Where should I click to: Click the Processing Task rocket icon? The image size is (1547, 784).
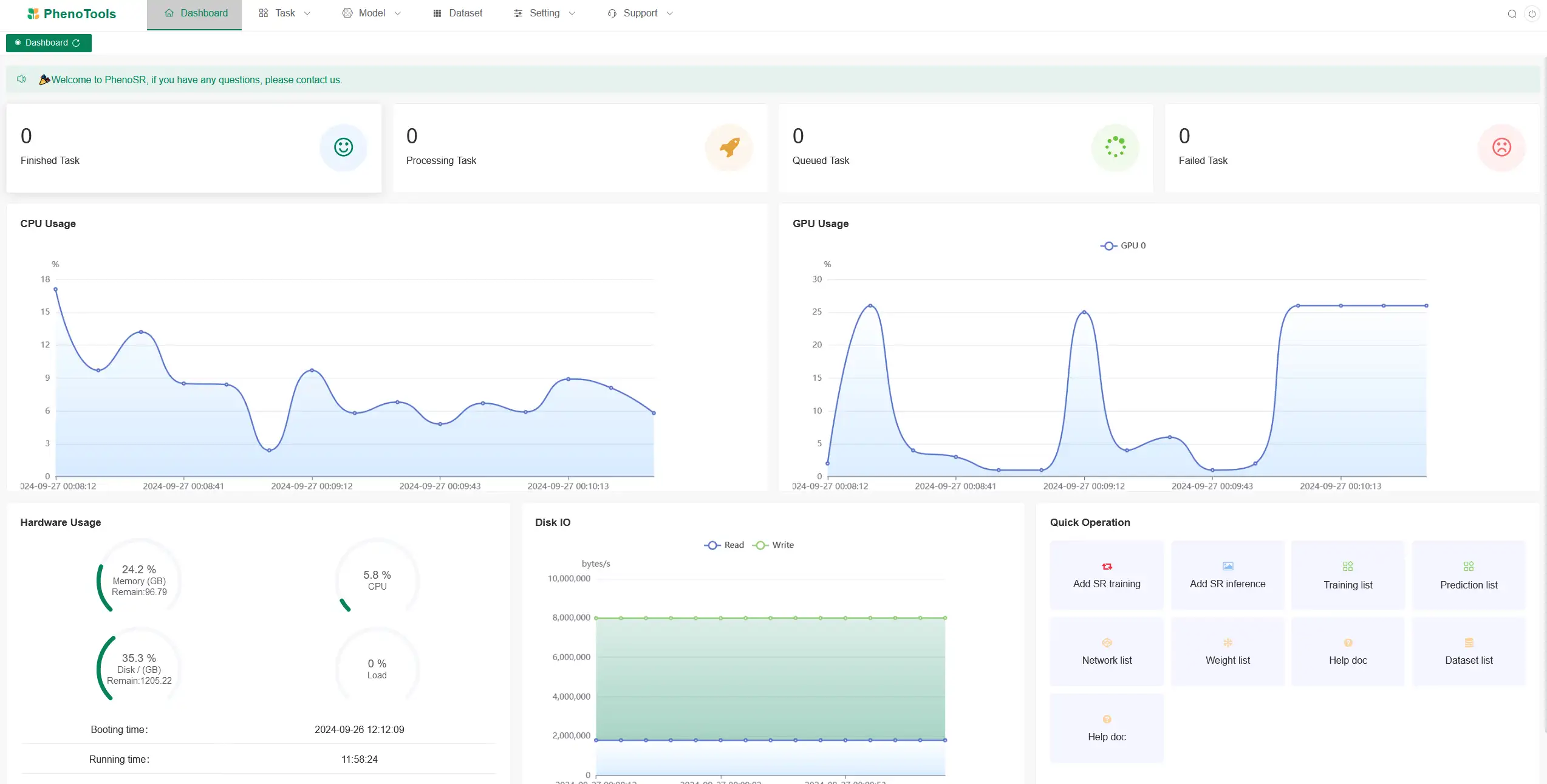729,147
